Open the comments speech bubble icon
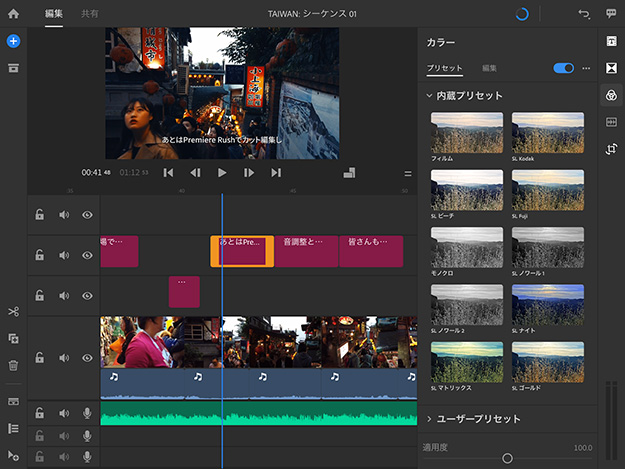This screenshot has height=469, width=625. [x=611, y=14]
